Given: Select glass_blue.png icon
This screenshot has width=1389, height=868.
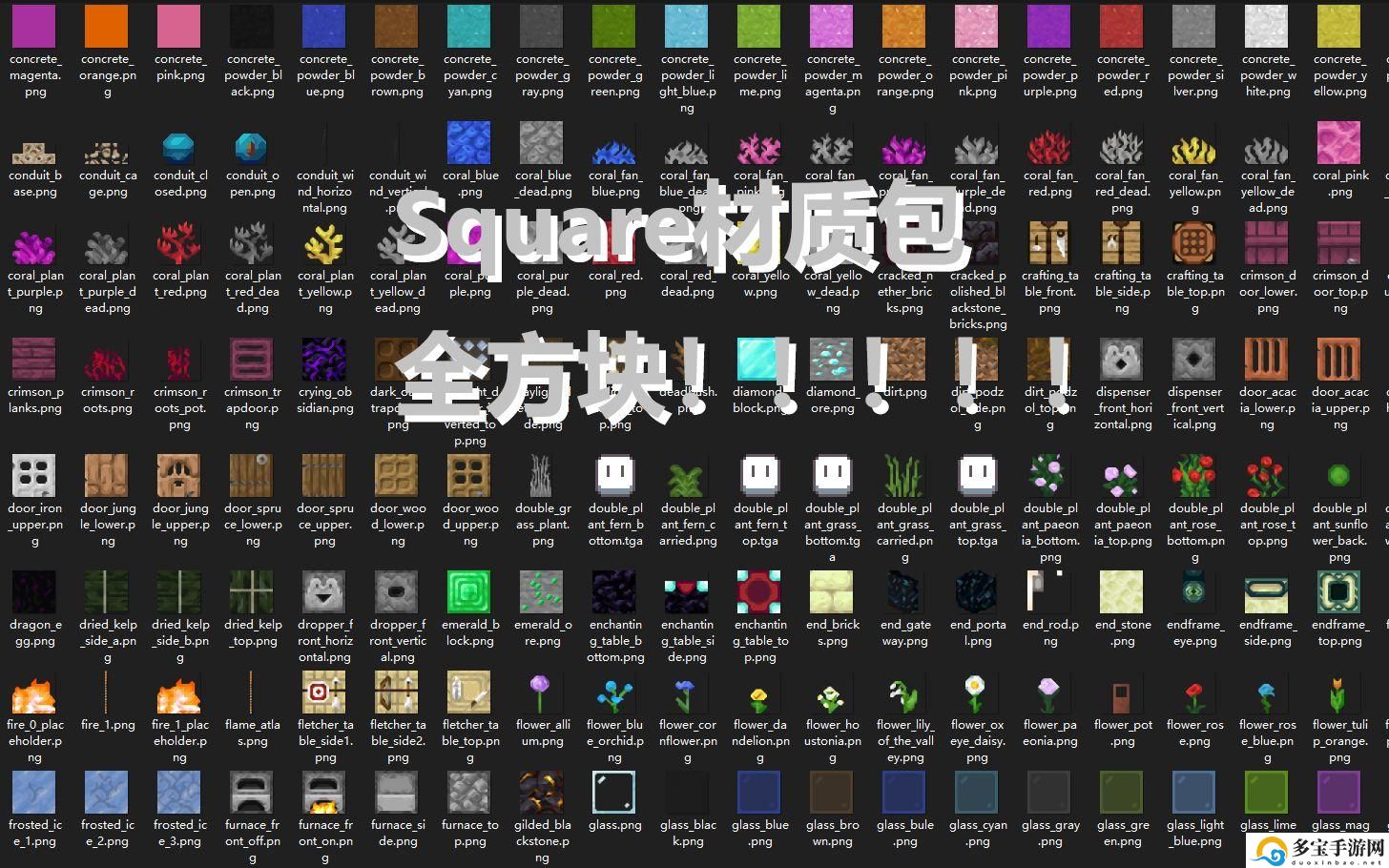Looking at the screenshot, I should point(759,792).
